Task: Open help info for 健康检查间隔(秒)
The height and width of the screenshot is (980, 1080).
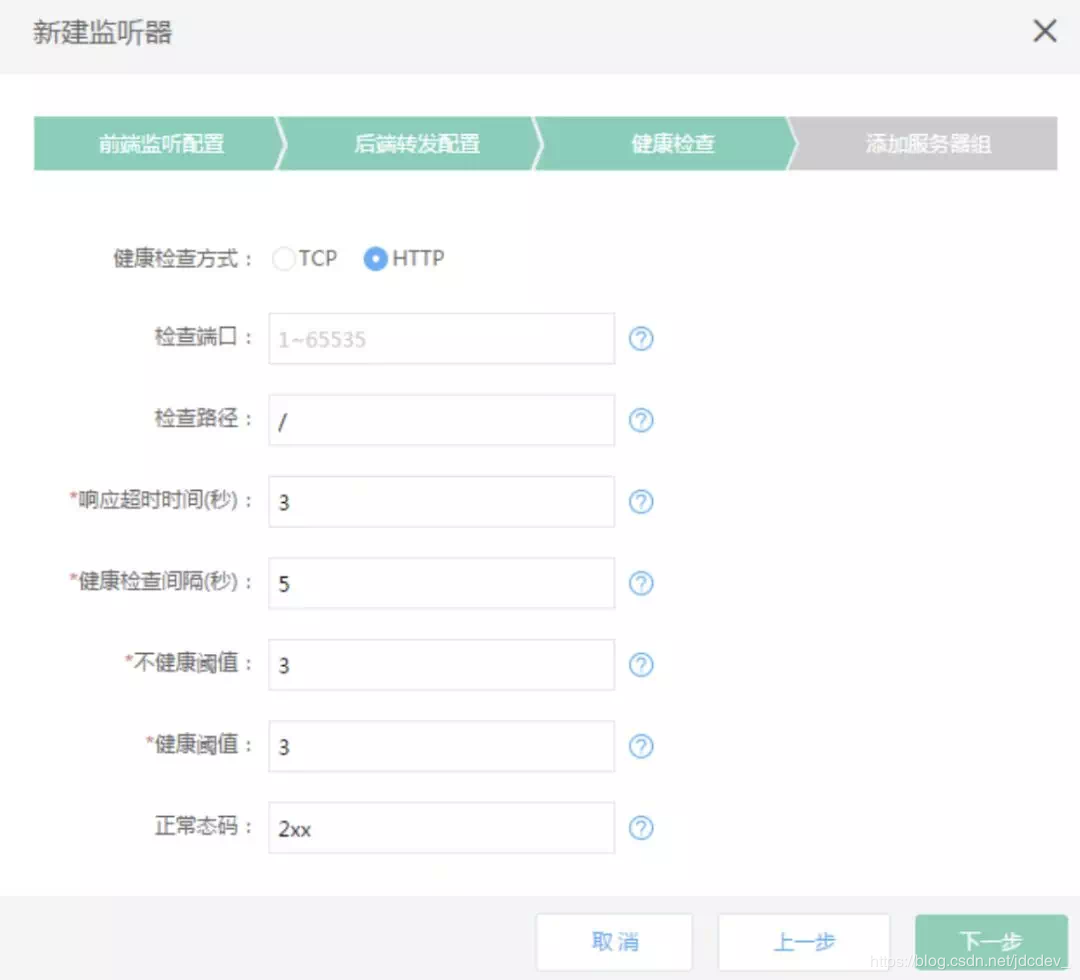Action: tap(641, 583)
